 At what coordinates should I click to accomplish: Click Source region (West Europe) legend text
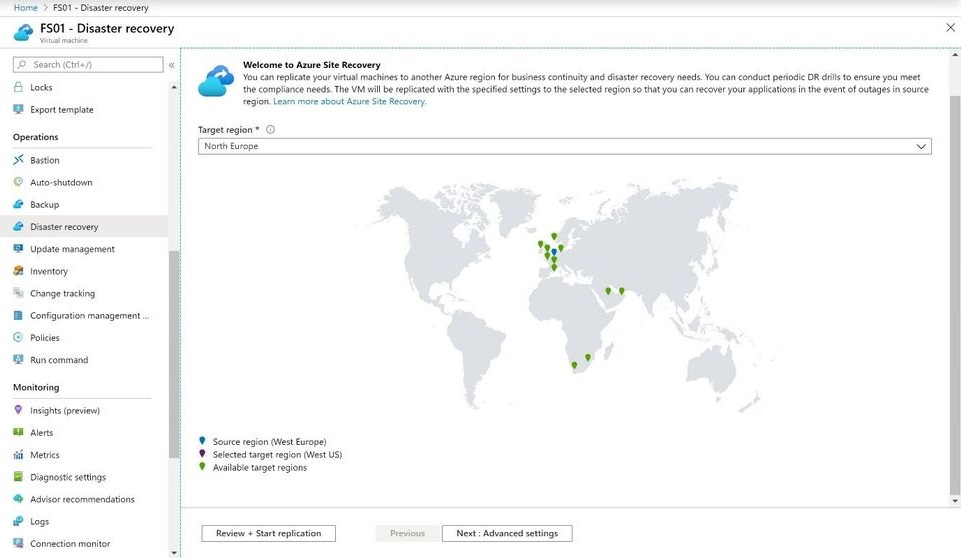pyautogui.click(x=269, y=441)
